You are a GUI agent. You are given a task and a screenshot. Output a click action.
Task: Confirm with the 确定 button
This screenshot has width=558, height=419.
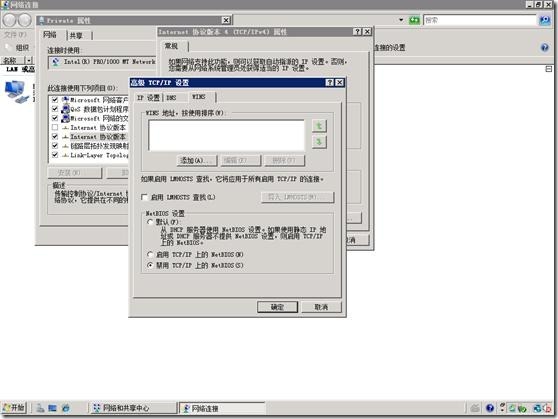[277, 307]
